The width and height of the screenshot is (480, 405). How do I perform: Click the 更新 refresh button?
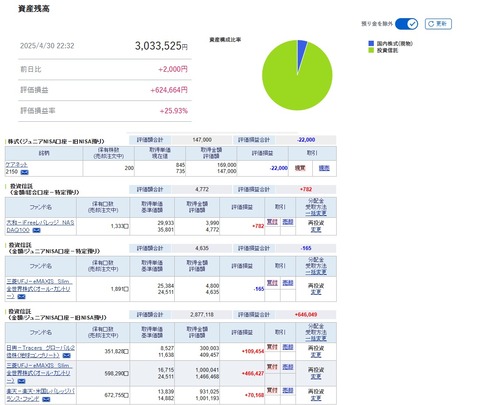pyautogui.click(x=438, y=24)
